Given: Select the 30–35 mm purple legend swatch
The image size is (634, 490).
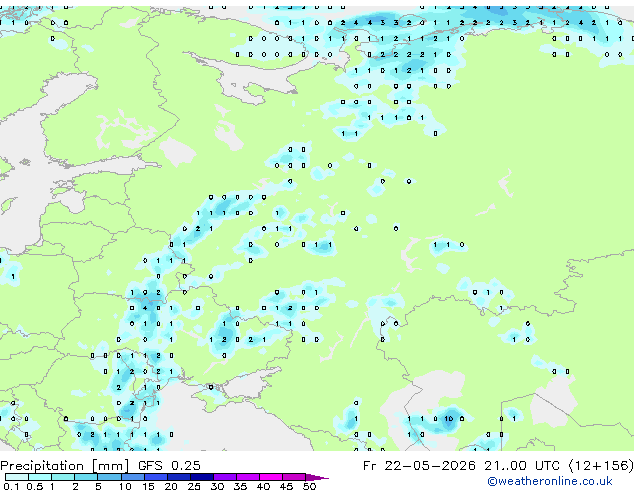Looking at the screenshot, I should tap(225, 477).
